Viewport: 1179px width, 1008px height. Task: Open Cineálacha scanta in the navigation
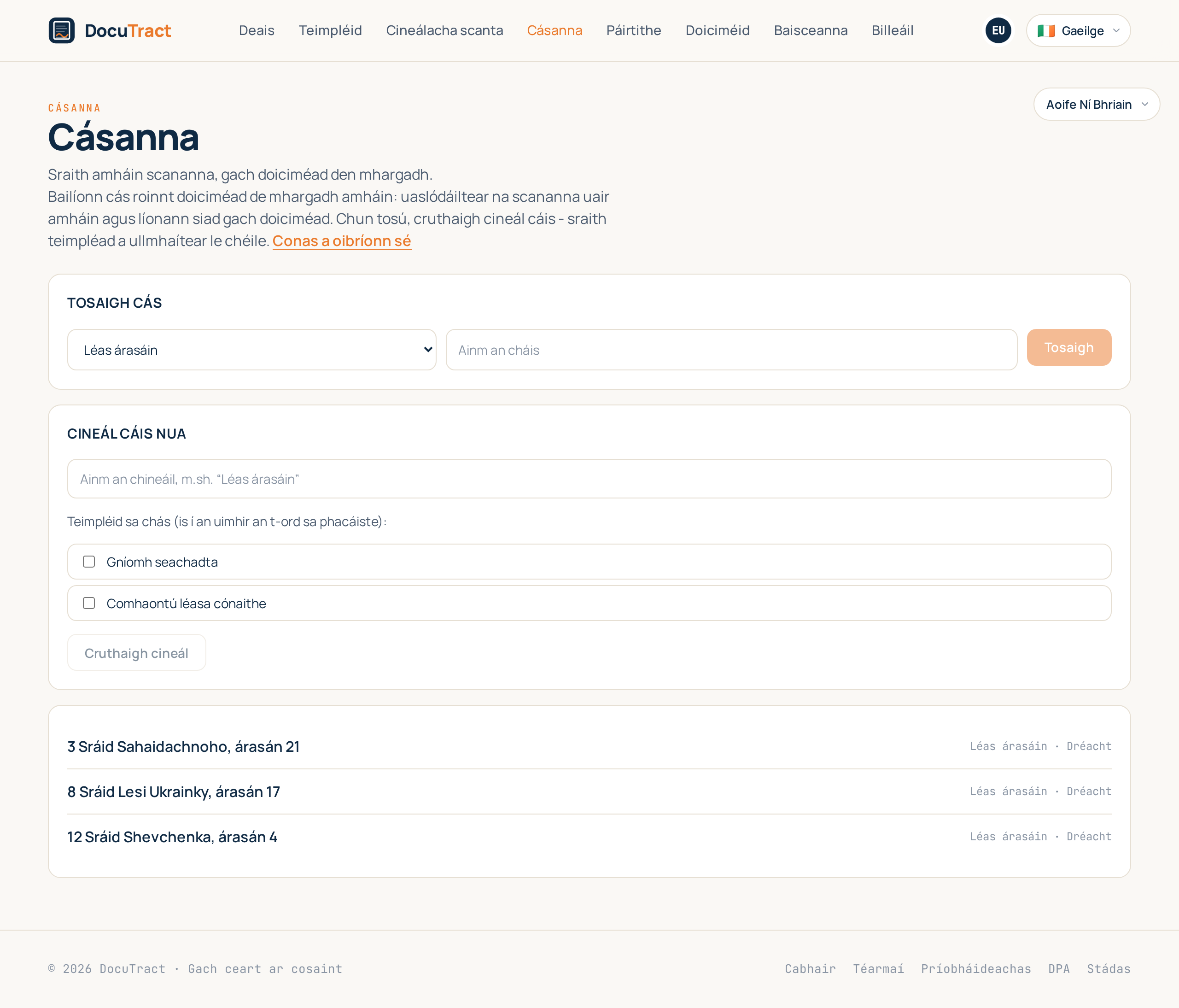[x=444, y=30]
